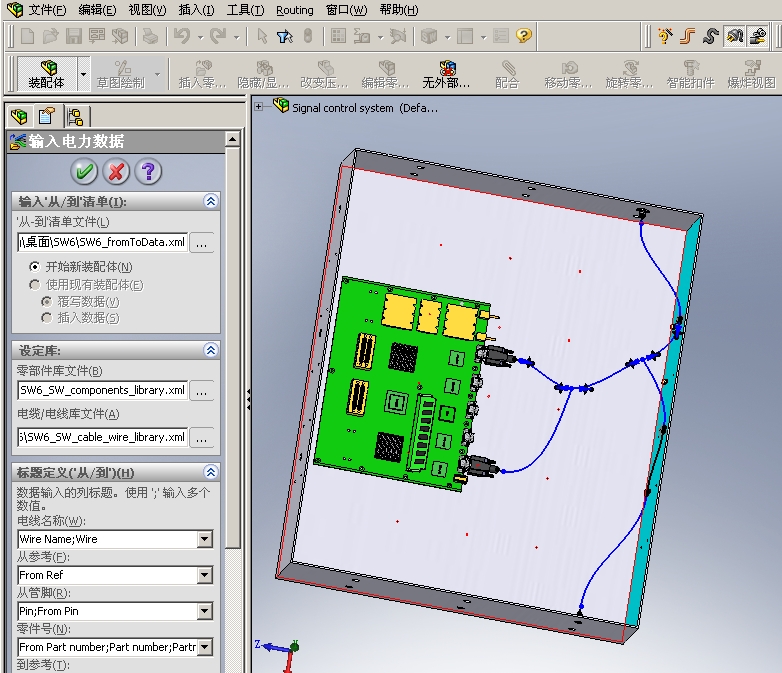Click 插入零... insert component tool

point(202,74)
